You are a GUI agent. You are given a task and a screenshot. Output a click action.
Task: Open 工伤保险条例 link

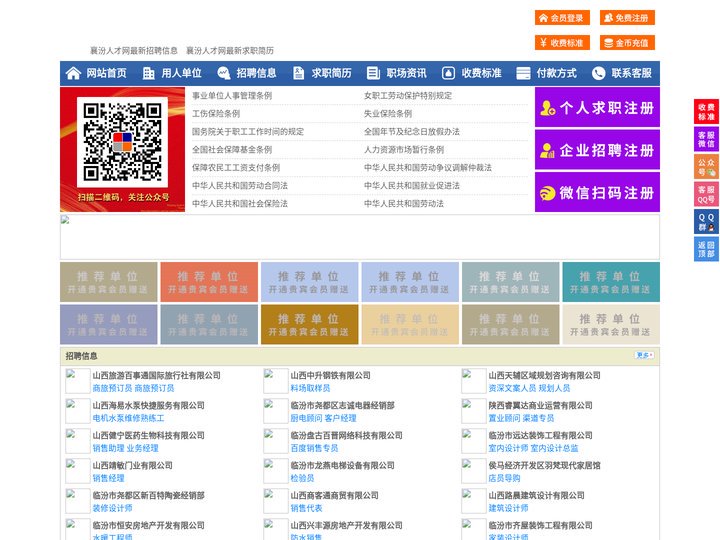216,113
